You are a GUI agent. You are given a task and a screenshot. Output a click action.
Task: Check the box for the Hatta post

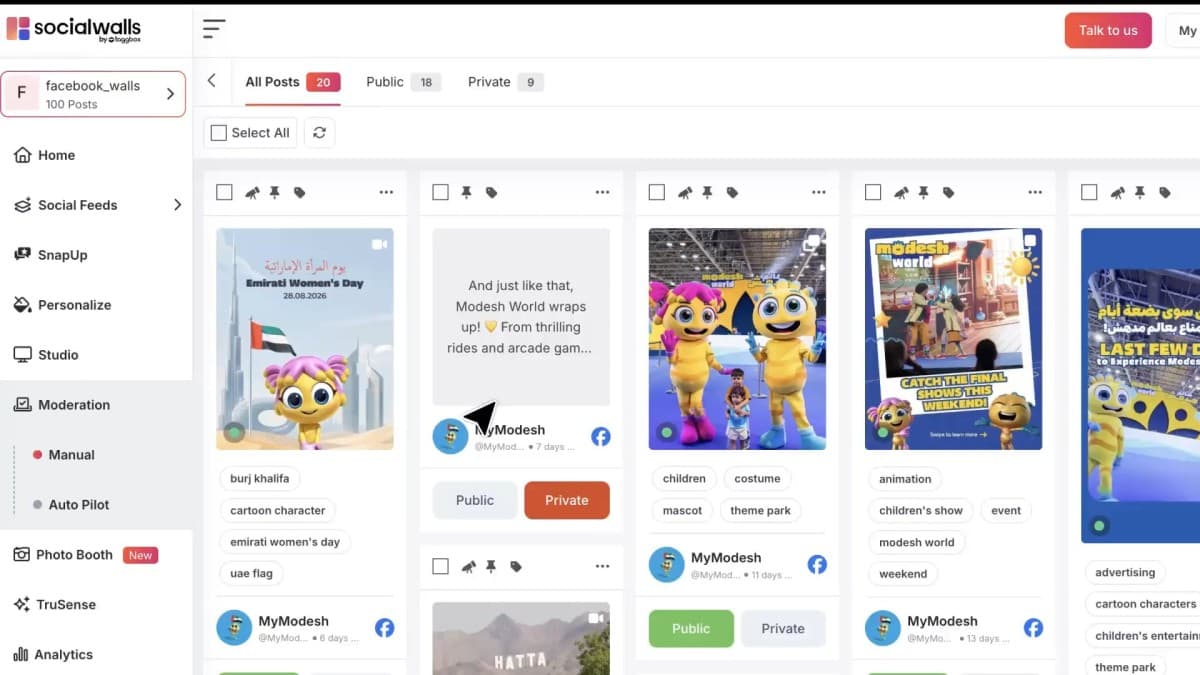[x=440, y=566]
